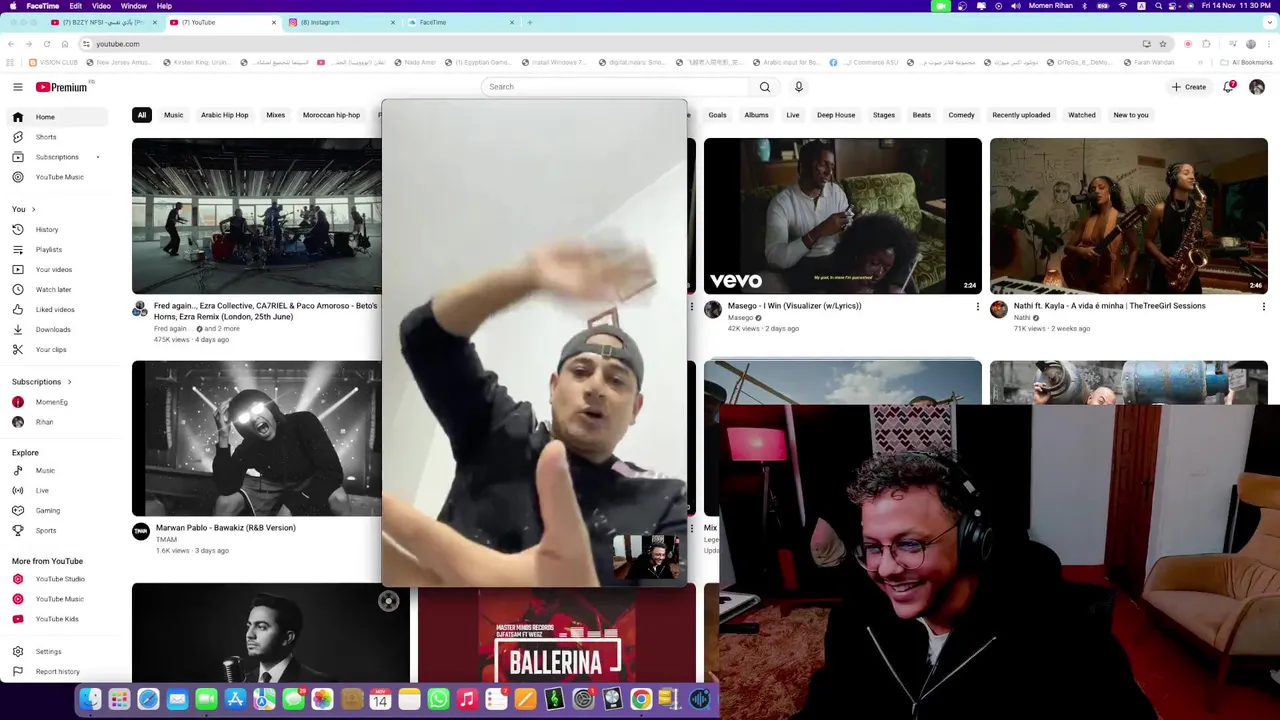Open Marwan Pablo - Bawakiz video title
Screen dimensions: 1280x720
coord(226,528)
